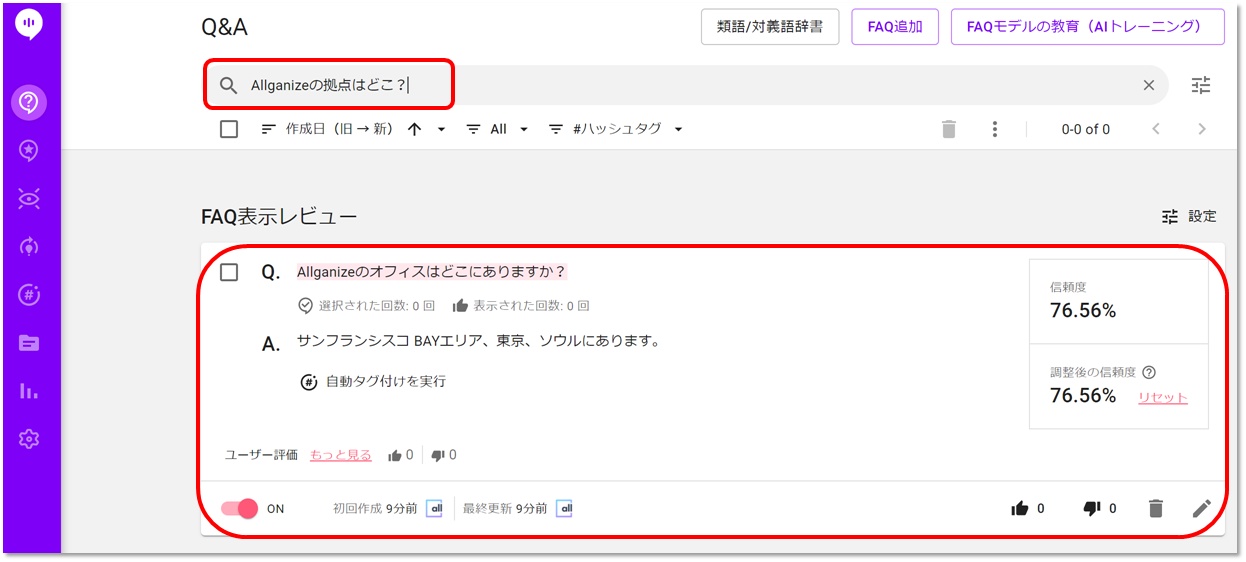Delete the FAQ with card trash icon
1246x562 pixels.
tap(1156, 509)
